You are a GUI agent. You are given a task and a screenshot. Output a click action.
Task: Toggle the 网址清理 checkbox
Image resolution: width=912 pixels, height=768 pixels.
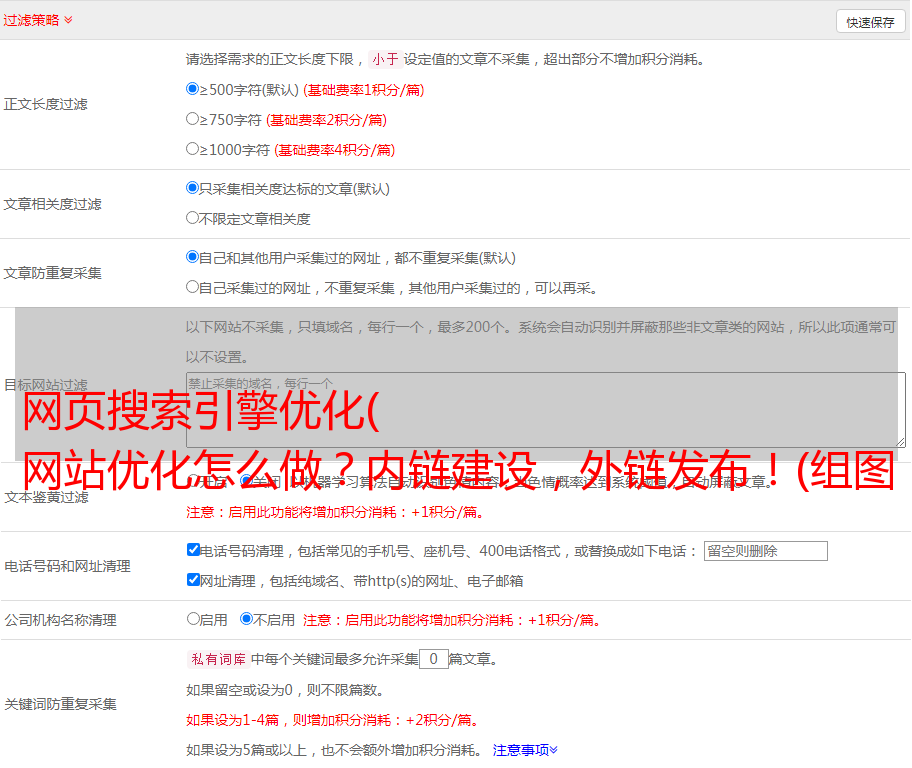(x=193, y=580)
